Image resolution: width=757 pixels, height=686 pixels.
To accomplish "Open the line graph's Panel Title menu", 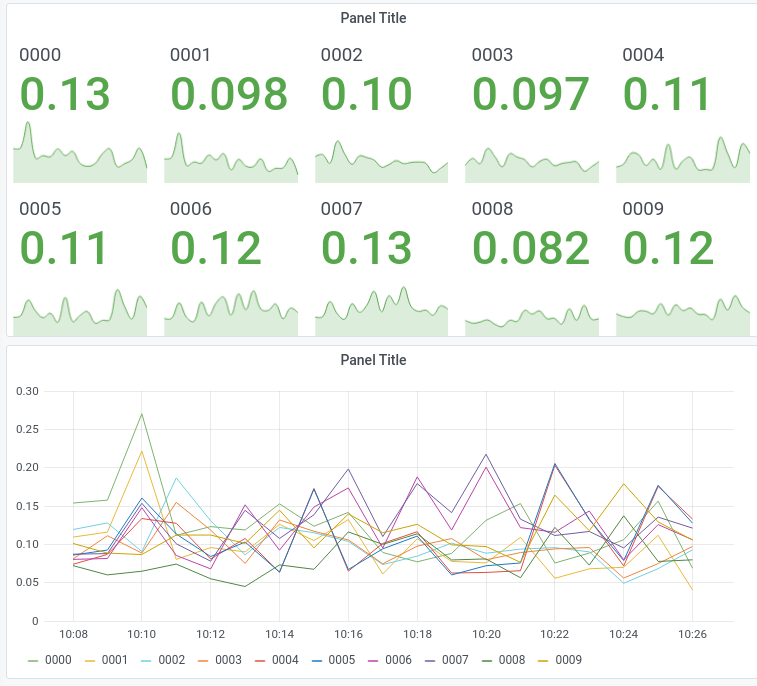I will [x=373, y=360].
